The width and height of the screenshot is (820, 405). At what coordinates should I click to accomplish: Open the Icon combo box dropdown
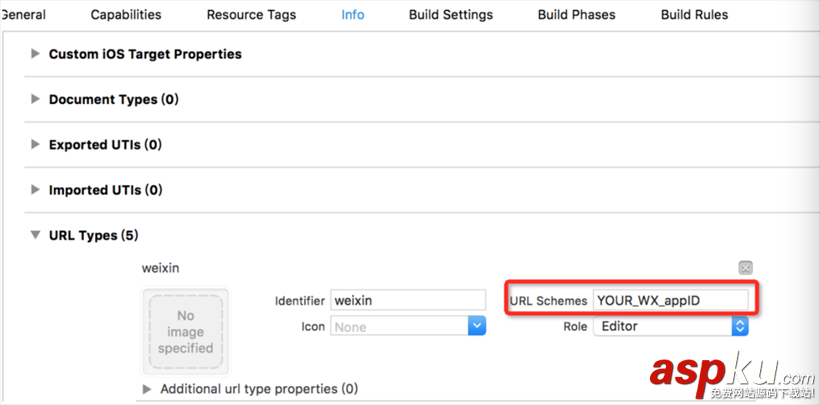coord(477,326)
